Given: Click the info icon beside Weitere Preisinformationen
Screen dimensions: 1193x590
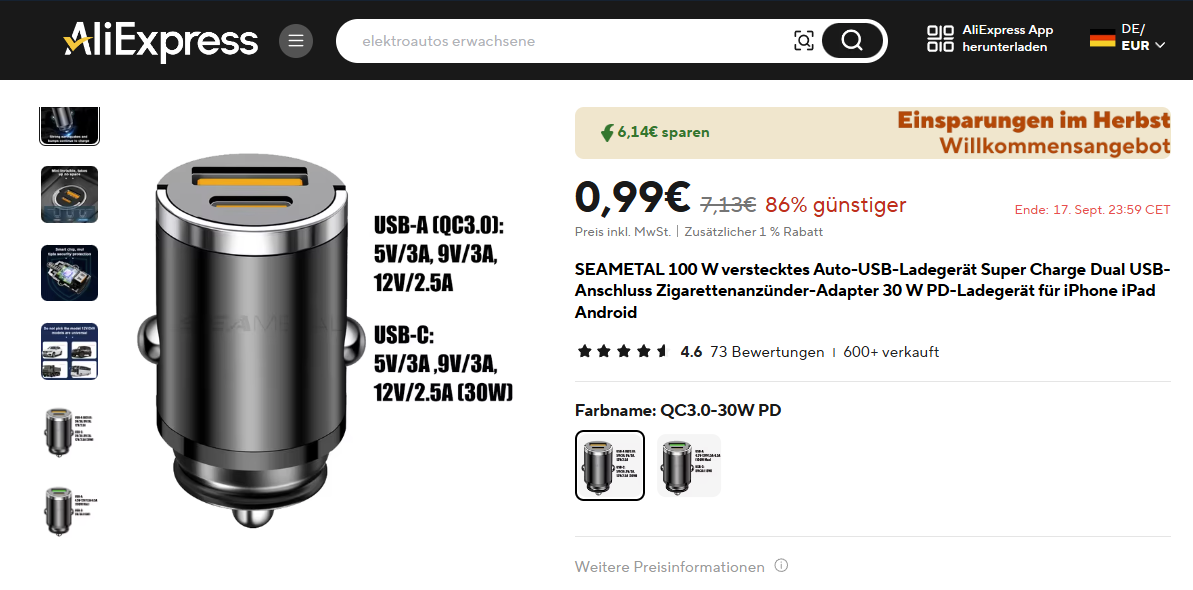Looking at the screenshot, I should coord(781,566).
